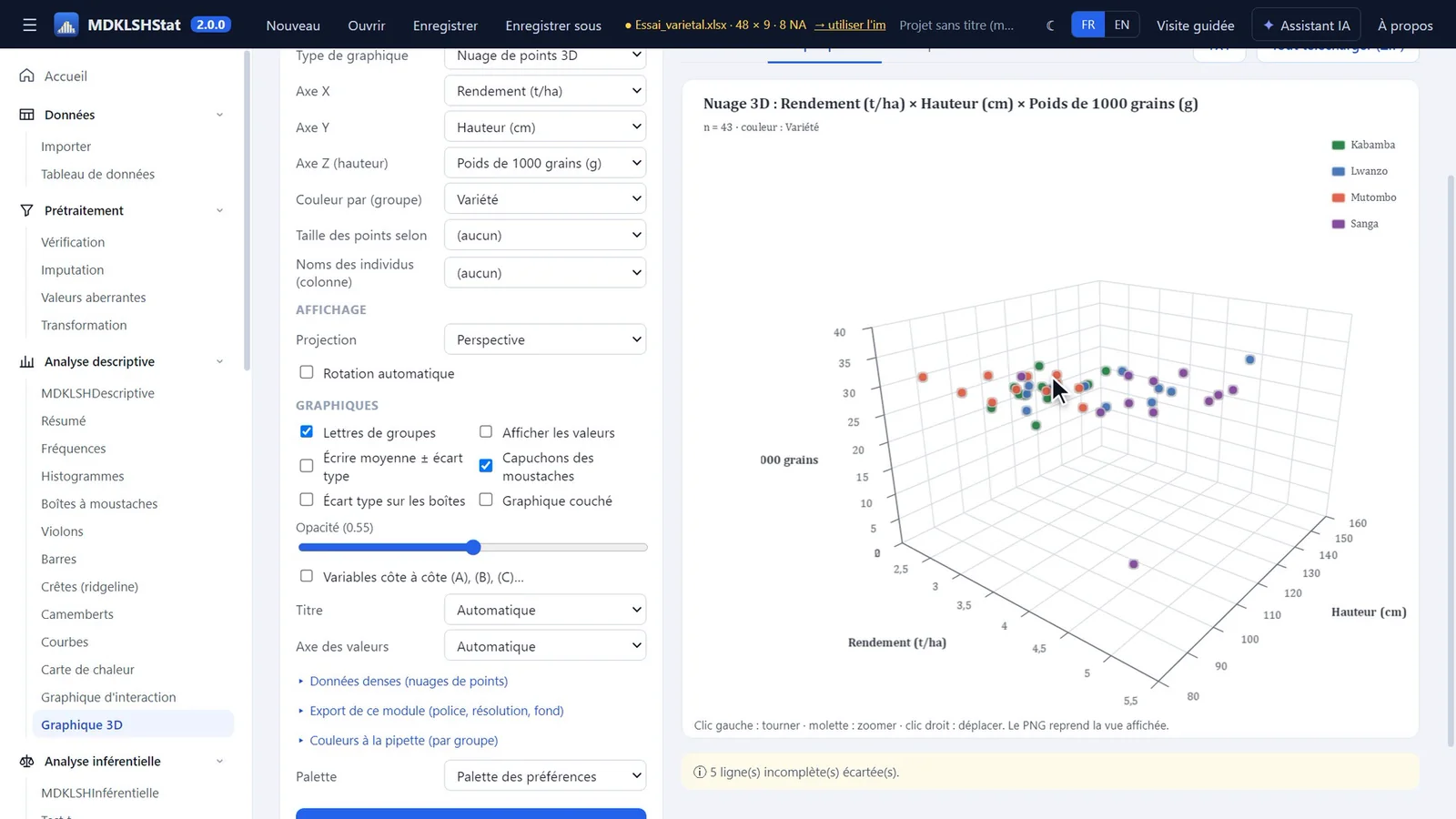The height and width of the screenshot is (819, 1456).
Task: Enable Écrire moyenne ± écart type
Action: [307, 465]
